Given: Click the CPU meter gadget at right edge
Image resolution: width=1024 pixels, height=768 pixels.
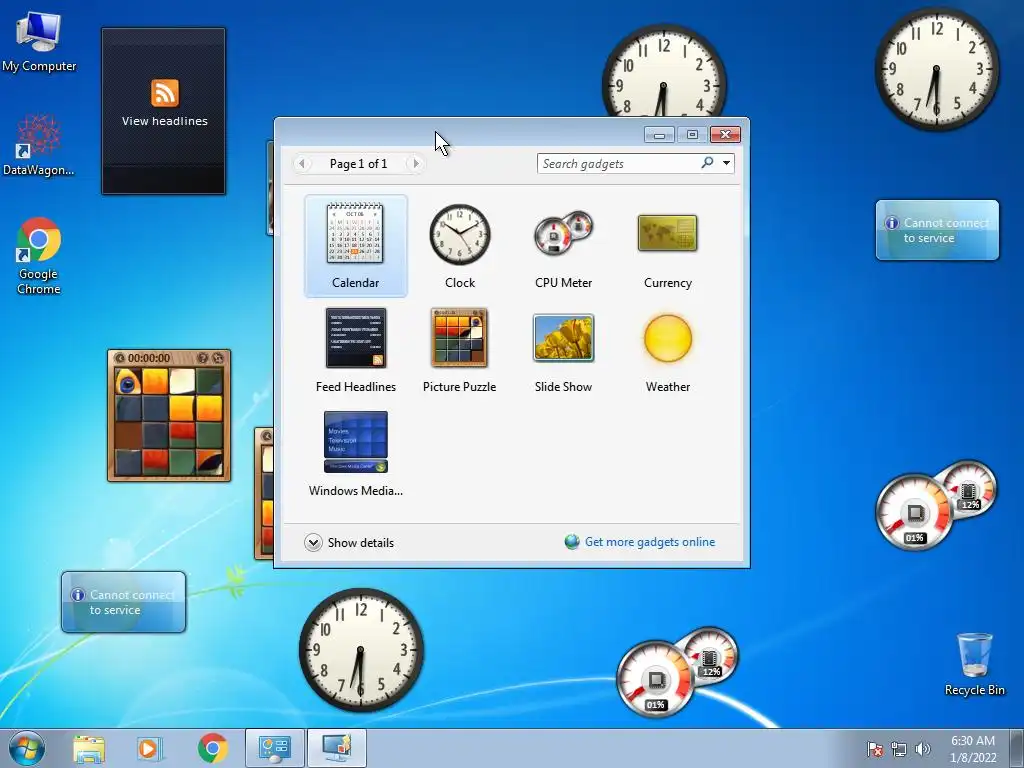Looking at the screenshot, I should tap(936, 505).
